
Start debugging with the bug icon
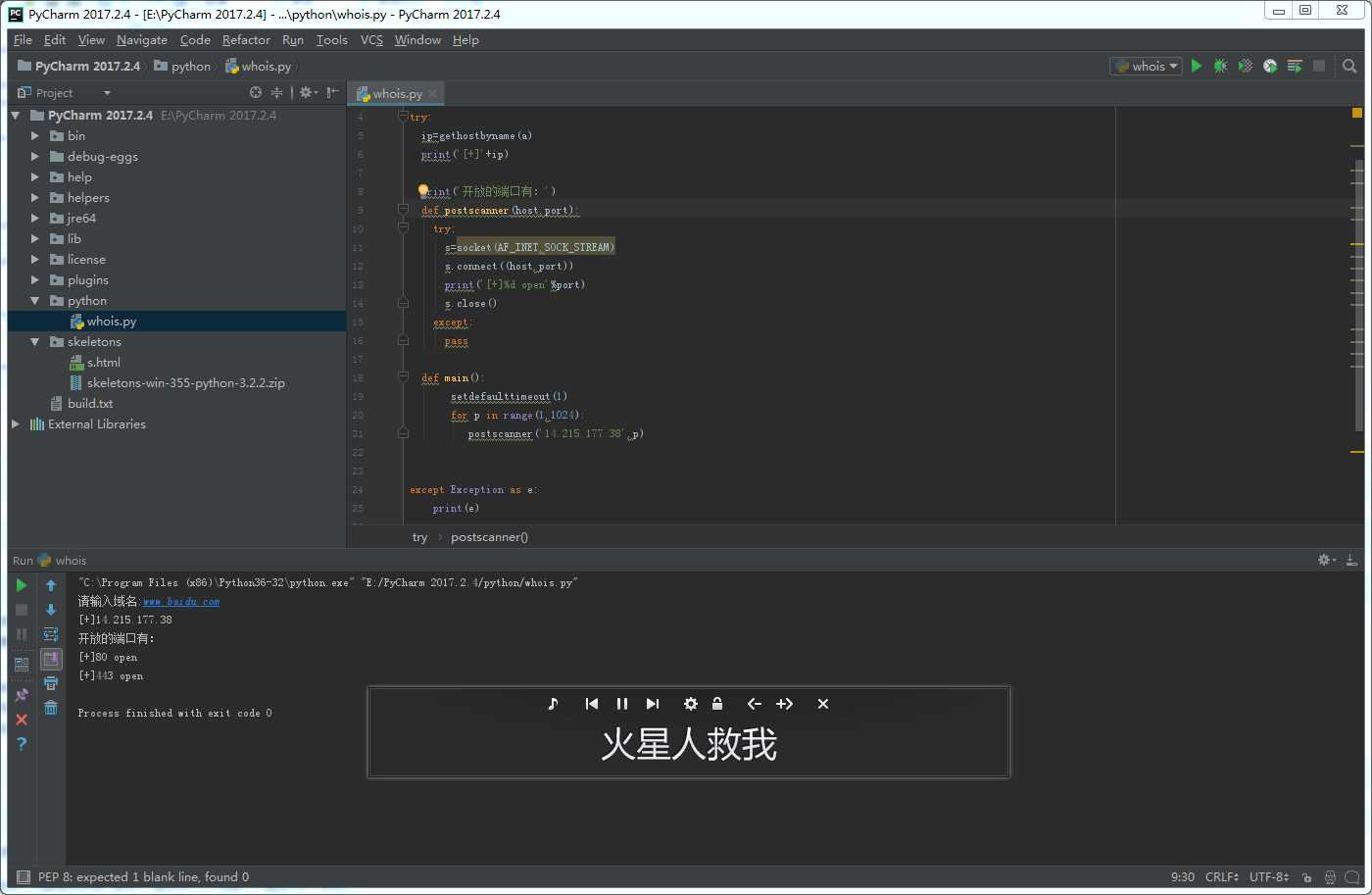(1220, 66)
